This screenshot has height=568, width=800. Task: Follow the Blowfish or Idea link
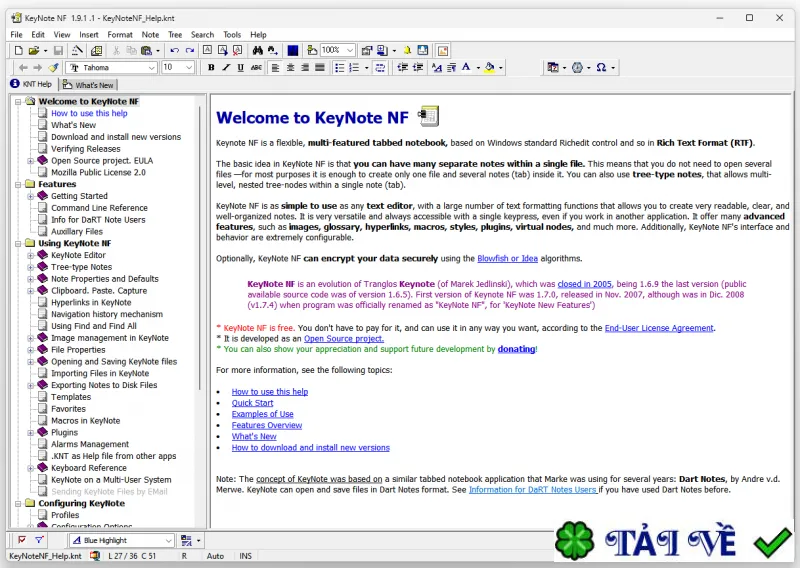(x=507, y=258)
